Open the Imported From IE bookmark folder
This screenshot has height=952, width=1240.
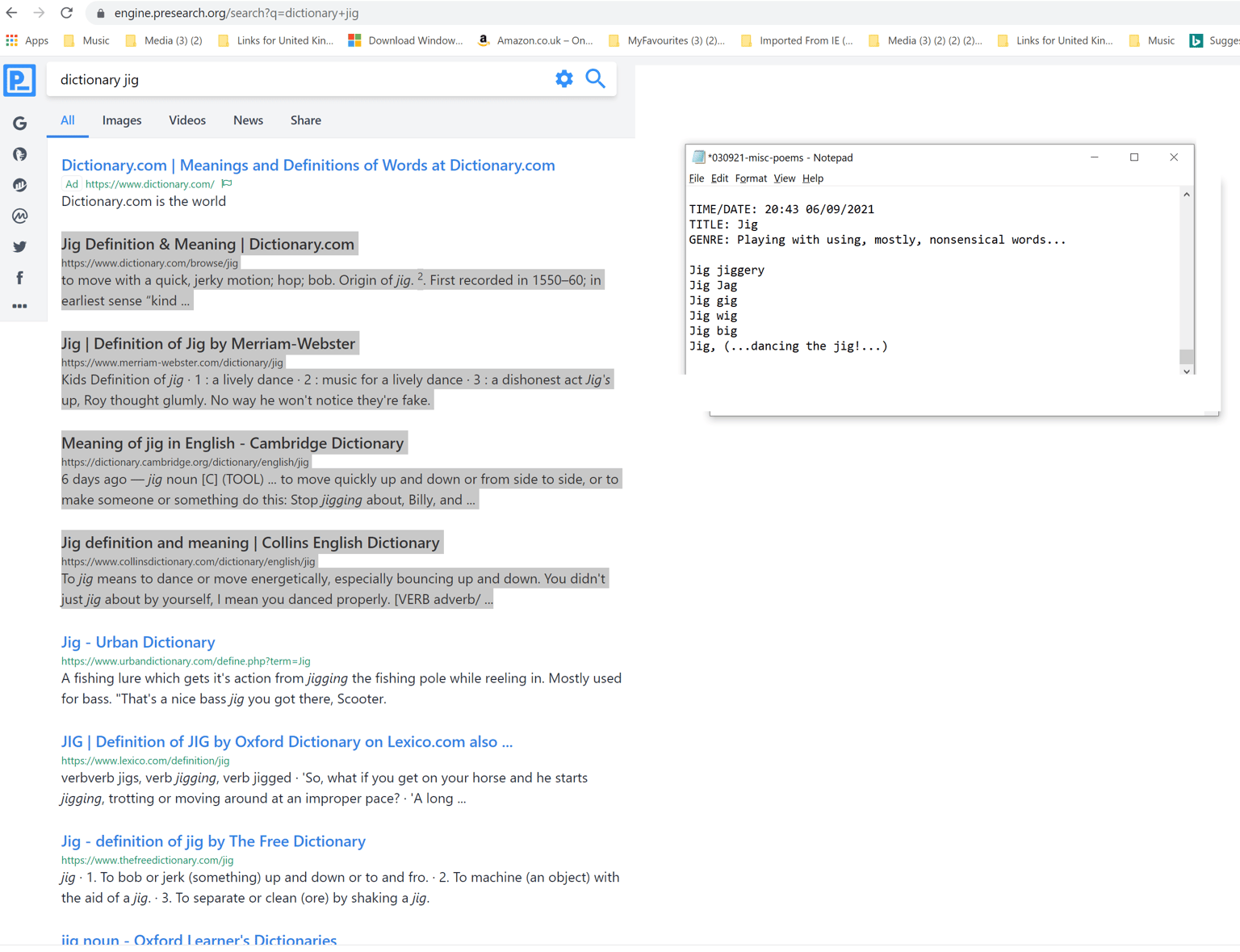tap(797, 40)
